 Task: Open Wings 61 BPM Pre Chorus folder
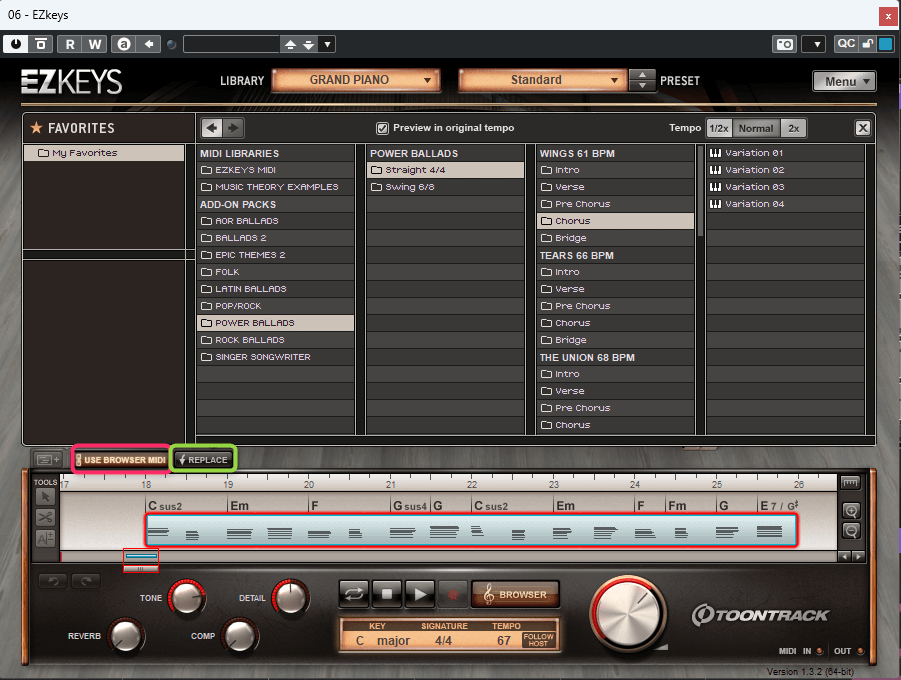tap(615, 204)
